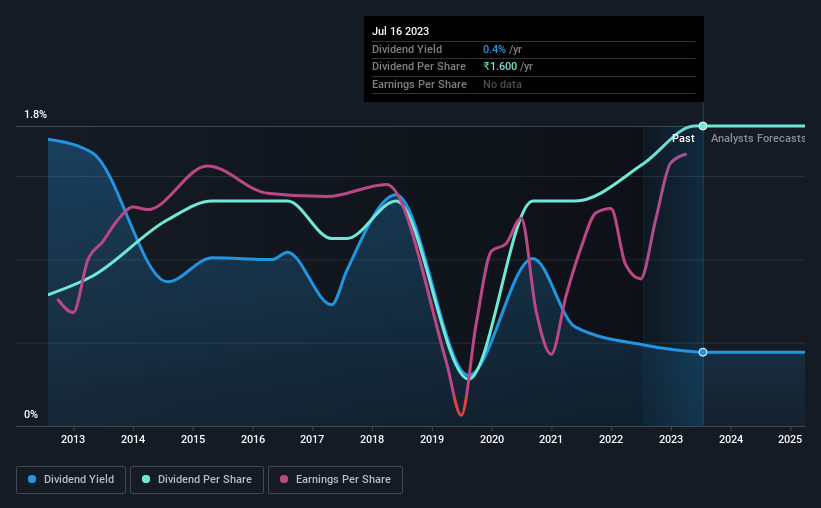
Task: Click the 0% y-axis label
Action: click(31, 415)
